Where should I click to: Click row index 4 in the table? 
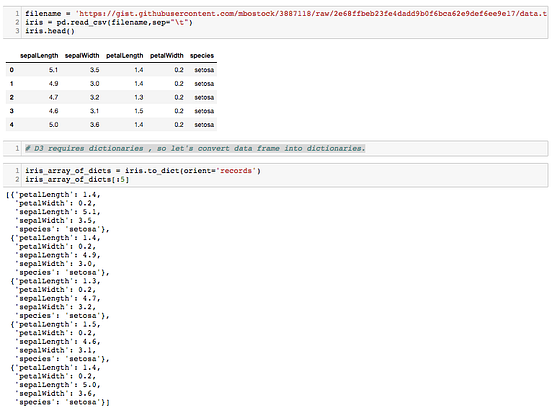pos(12,125)
